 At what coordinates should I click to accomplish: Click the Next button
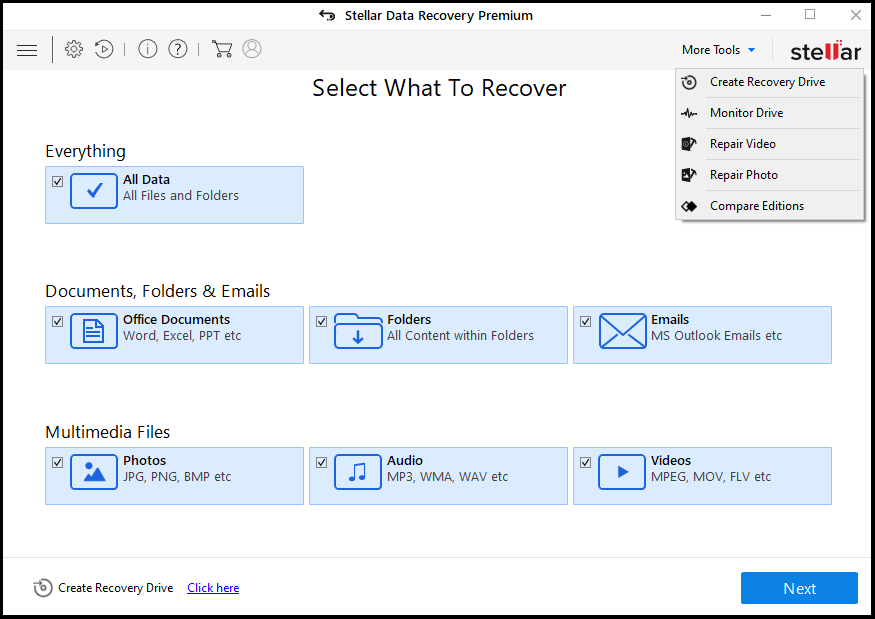799,588
